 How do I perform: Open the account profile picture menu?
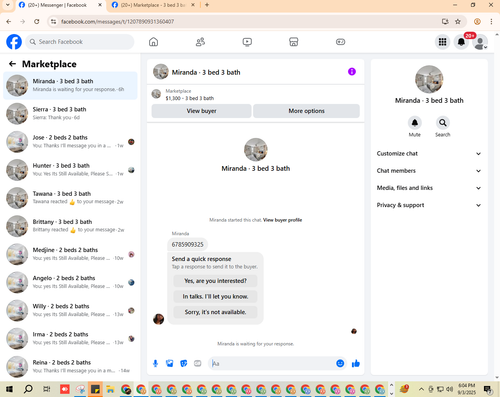[480, 42]
